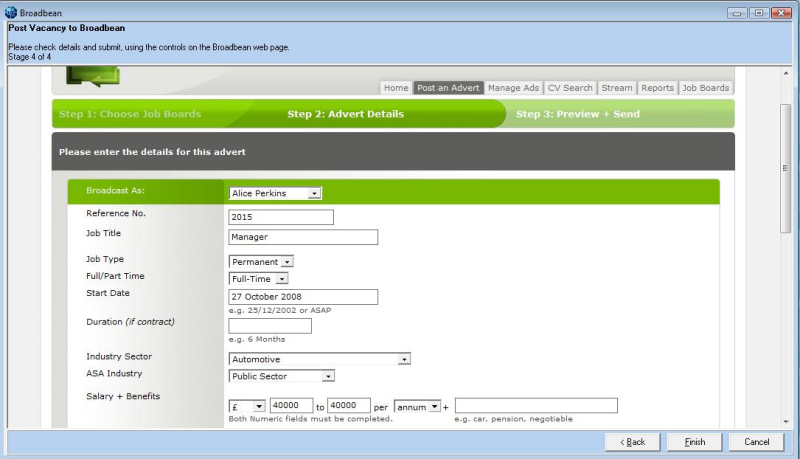Screen dimensions: 800x459
Task: Open the salary period dropdown showing annum
Action: (417, 406)
